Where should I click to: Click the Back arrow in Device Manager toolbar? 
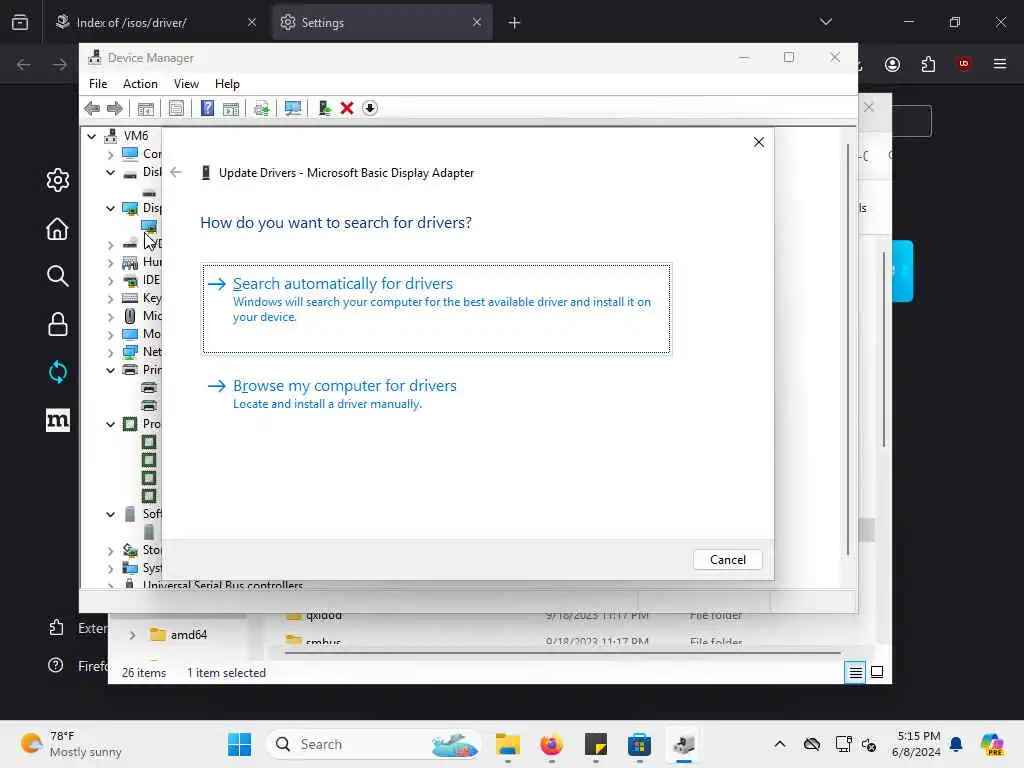pyautogui.click(x=92, y=108)
